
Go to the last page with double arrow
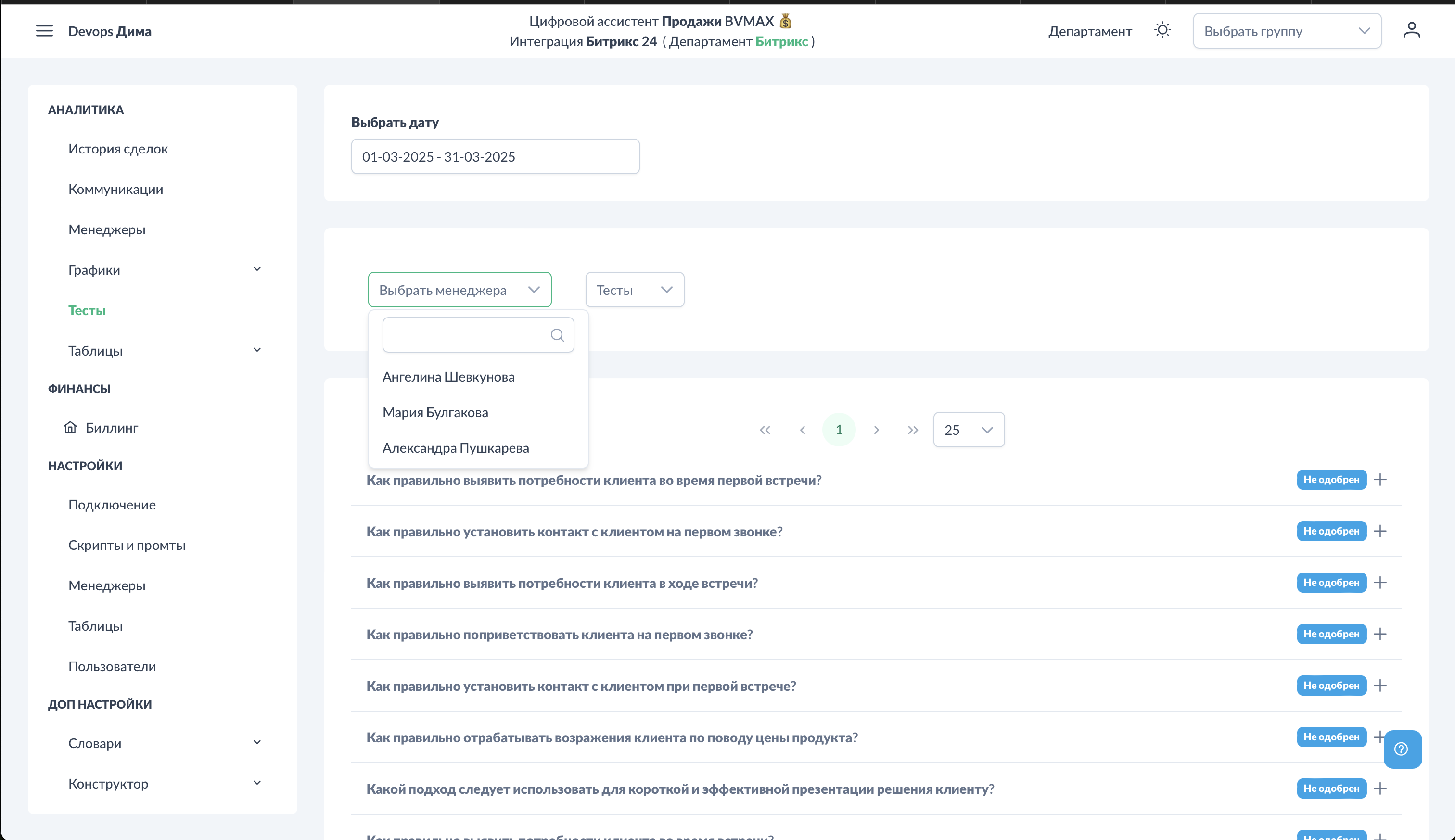click(x=912, y=430)
